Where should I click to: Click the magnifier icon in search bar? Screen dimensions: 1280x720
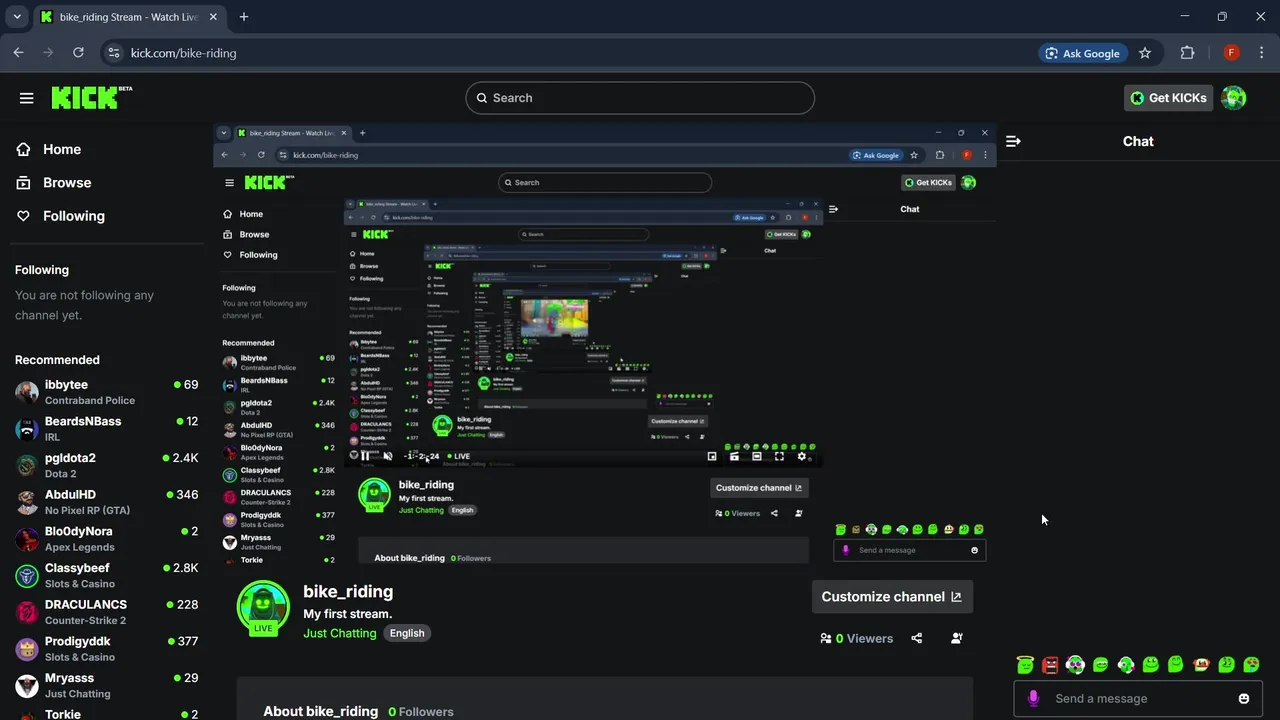tap(482, 98)
